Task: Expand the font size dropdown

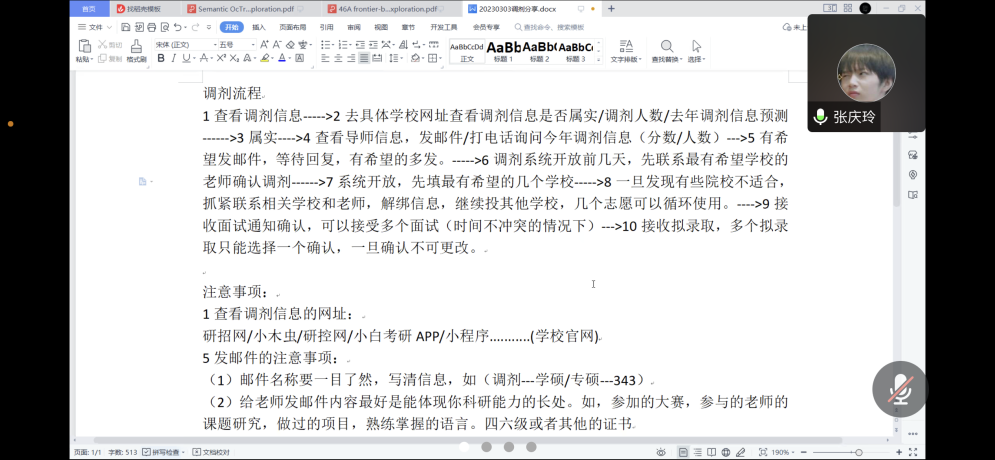Action: (237, 45)
